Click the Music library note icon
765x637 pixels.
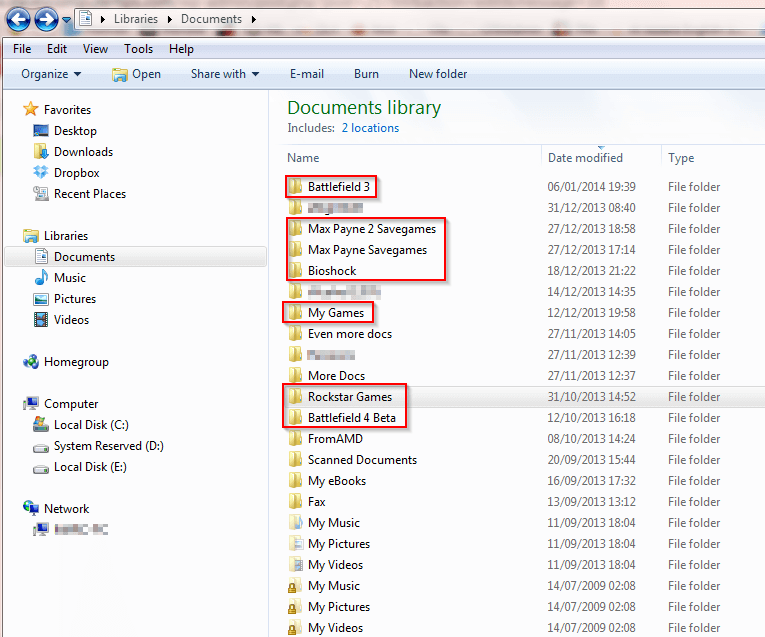(41, 277)
